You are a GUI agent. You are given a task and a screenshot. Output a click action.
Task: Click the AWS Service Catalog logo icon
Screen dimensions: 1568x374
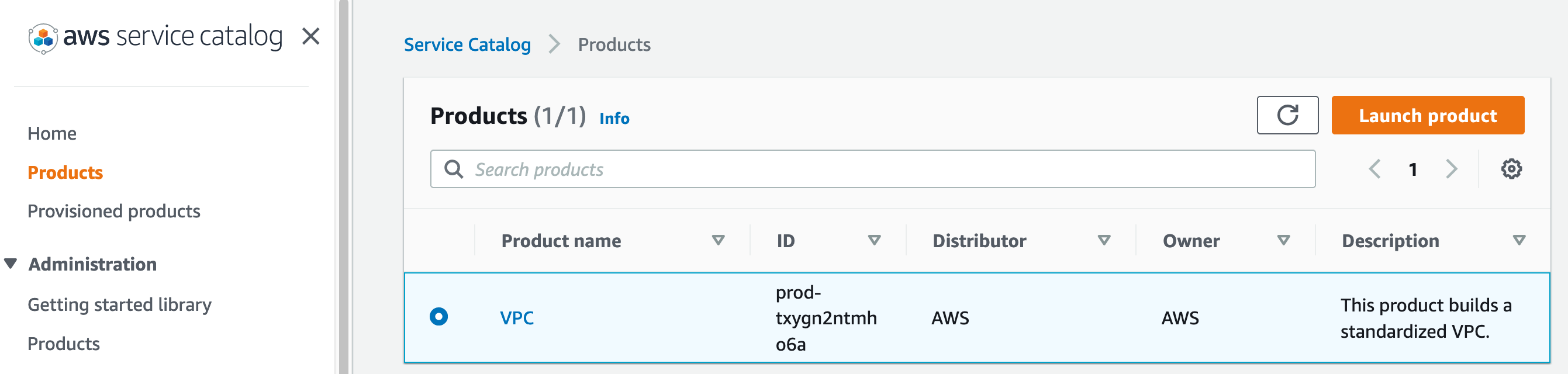point(43,39)
